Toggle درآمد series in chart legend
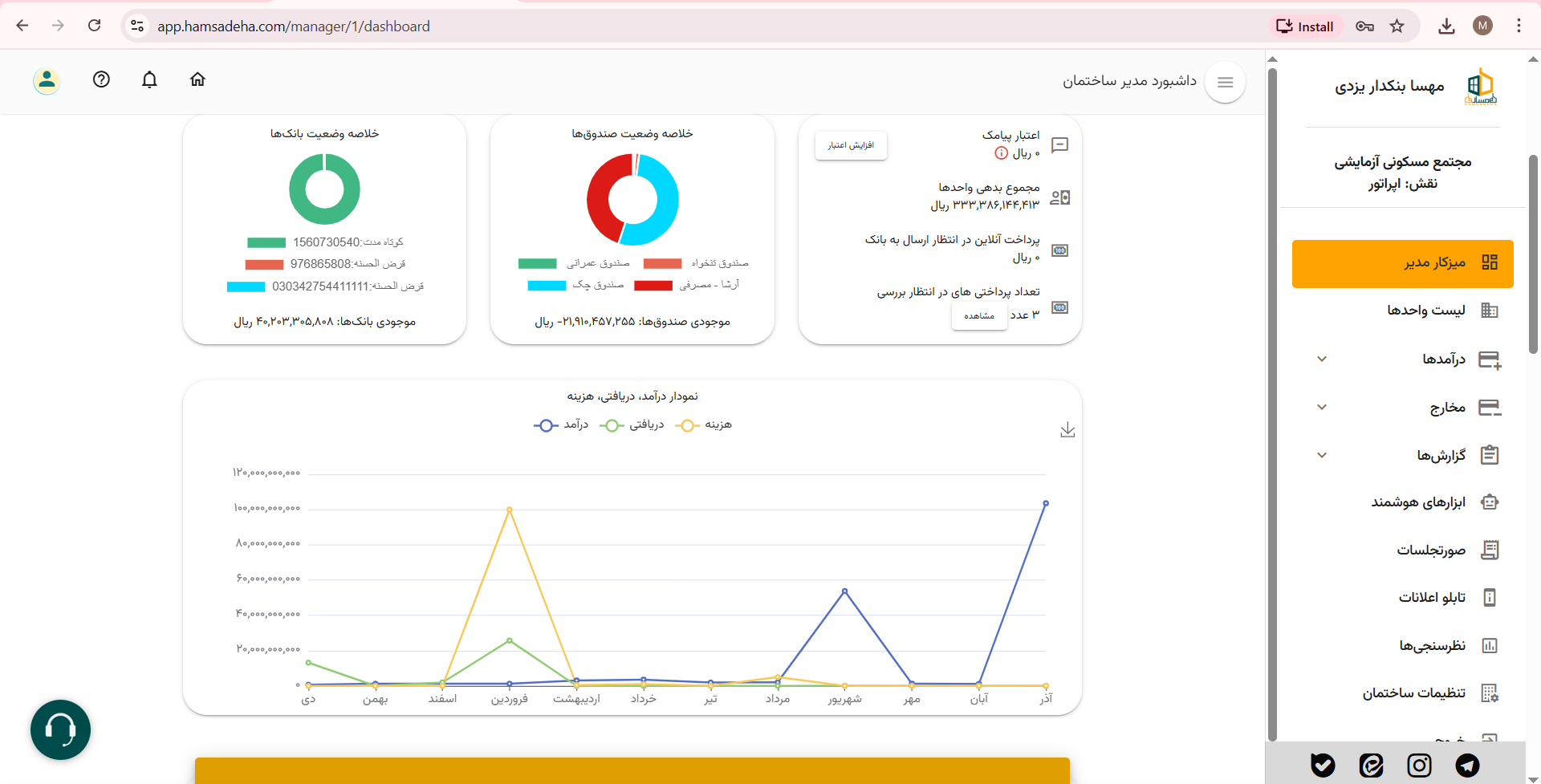 [x=561, y=425]
